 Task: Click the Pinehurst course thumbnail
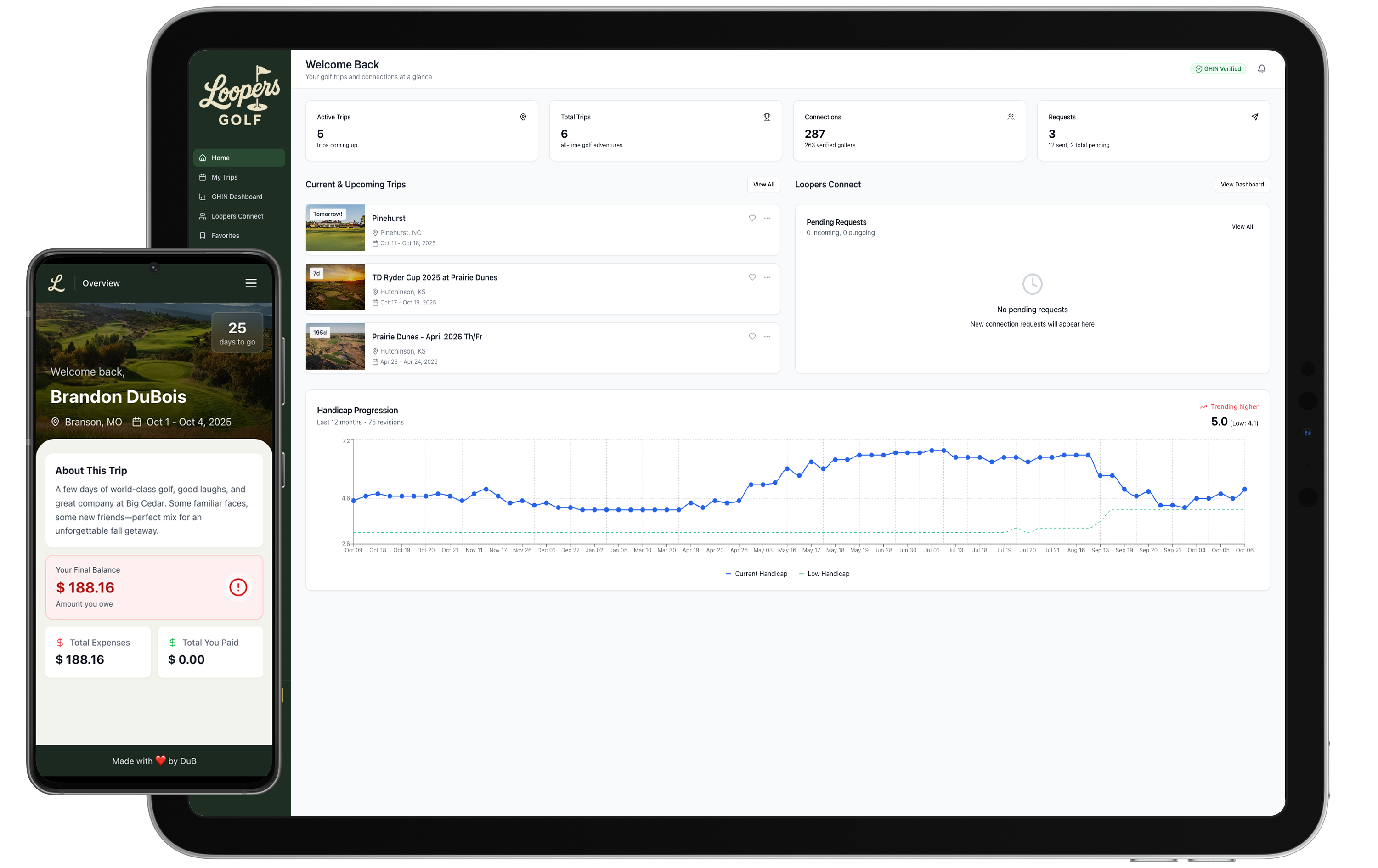point(335,228)
